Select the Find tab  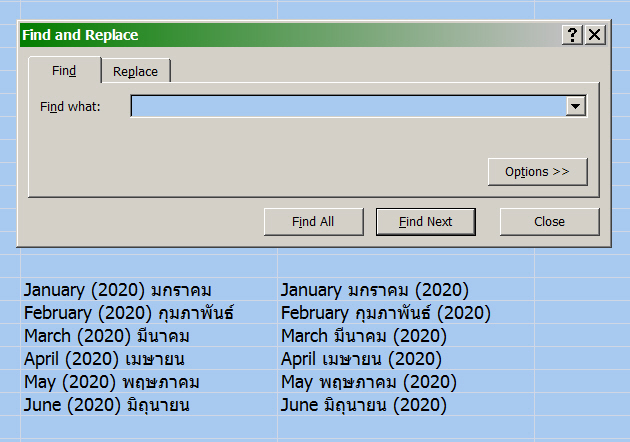pos(64,71)
